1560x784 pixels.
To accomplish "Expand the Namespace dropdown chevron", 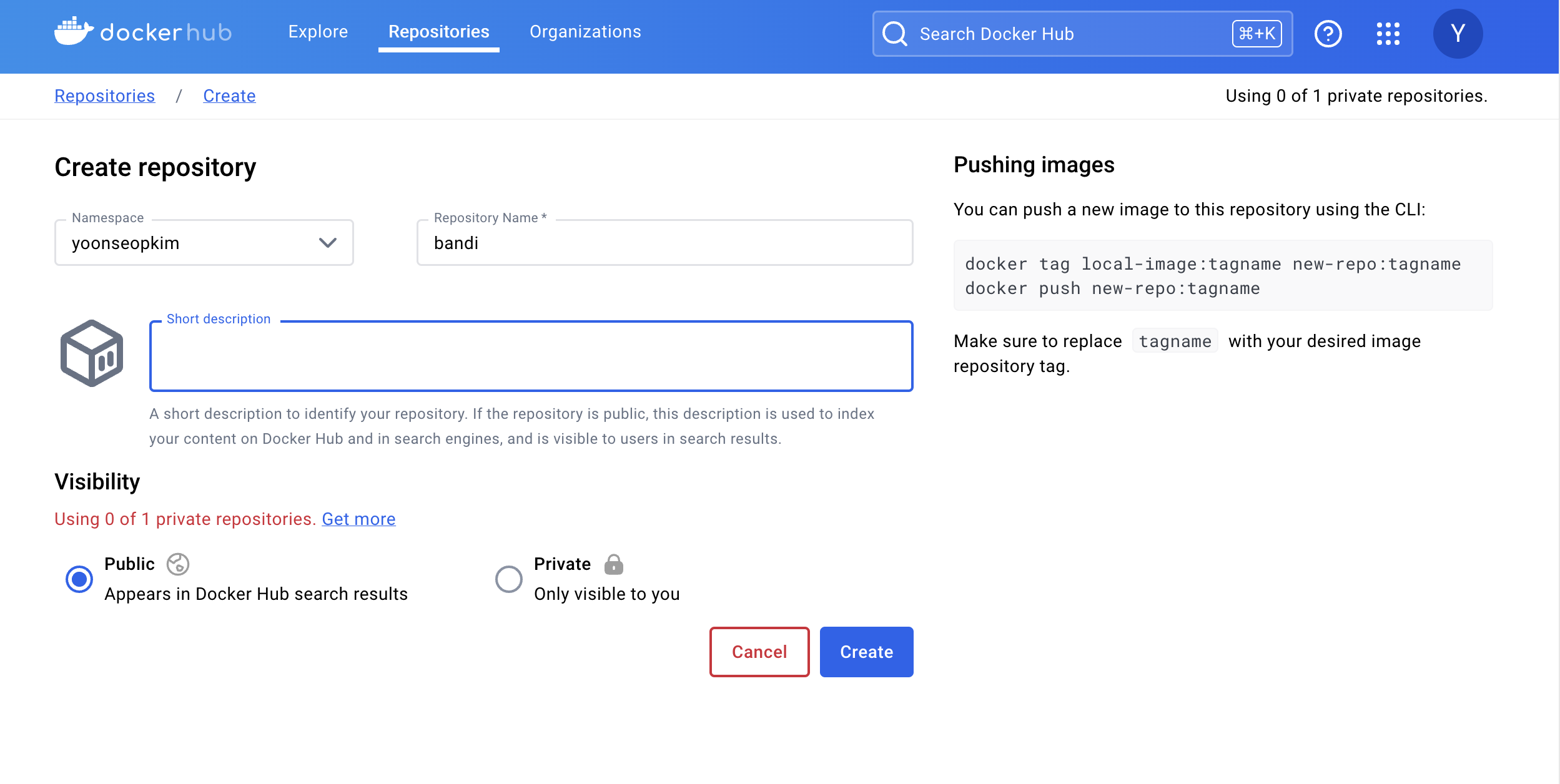I will 328,243.
